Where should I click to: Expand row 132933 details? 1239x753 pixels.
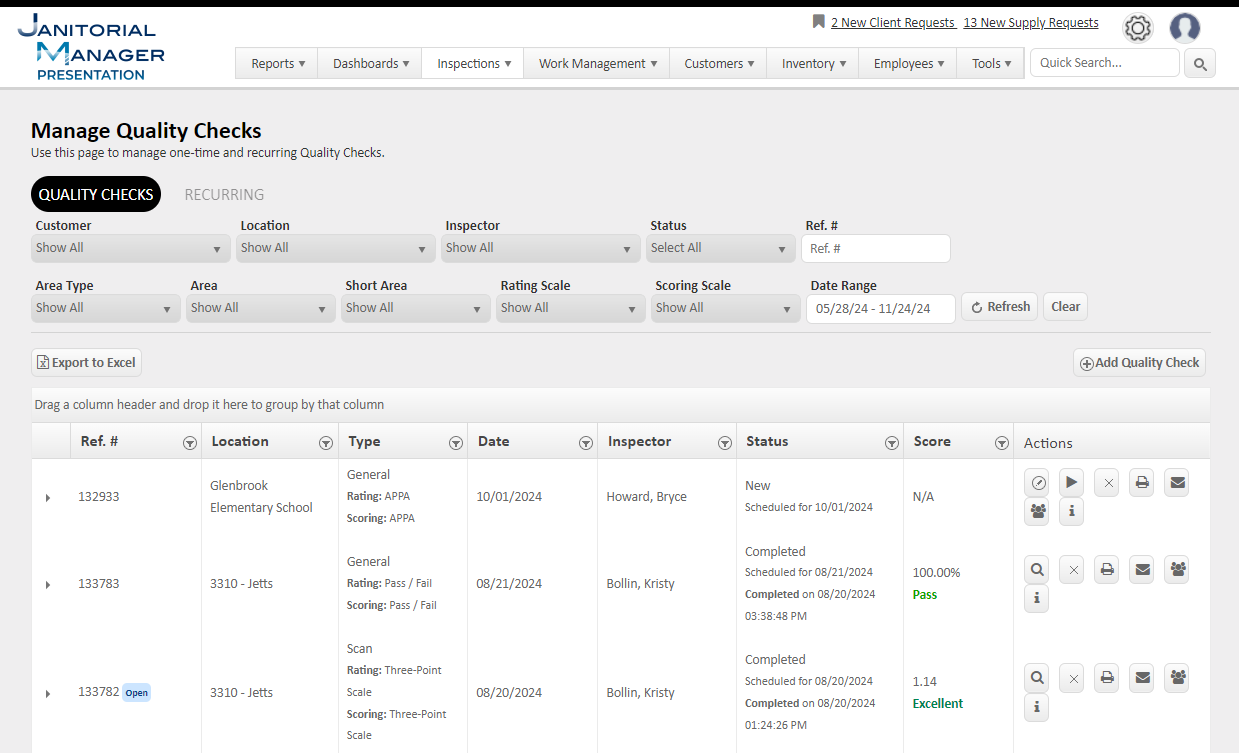coord(48,498)
